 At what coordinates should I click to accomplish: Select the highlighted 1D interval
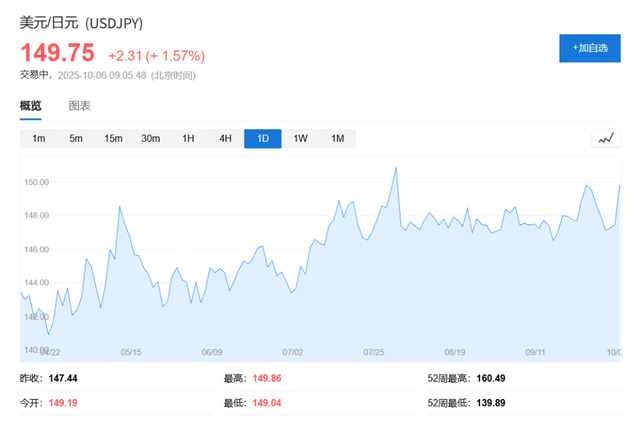coord(263,139)
